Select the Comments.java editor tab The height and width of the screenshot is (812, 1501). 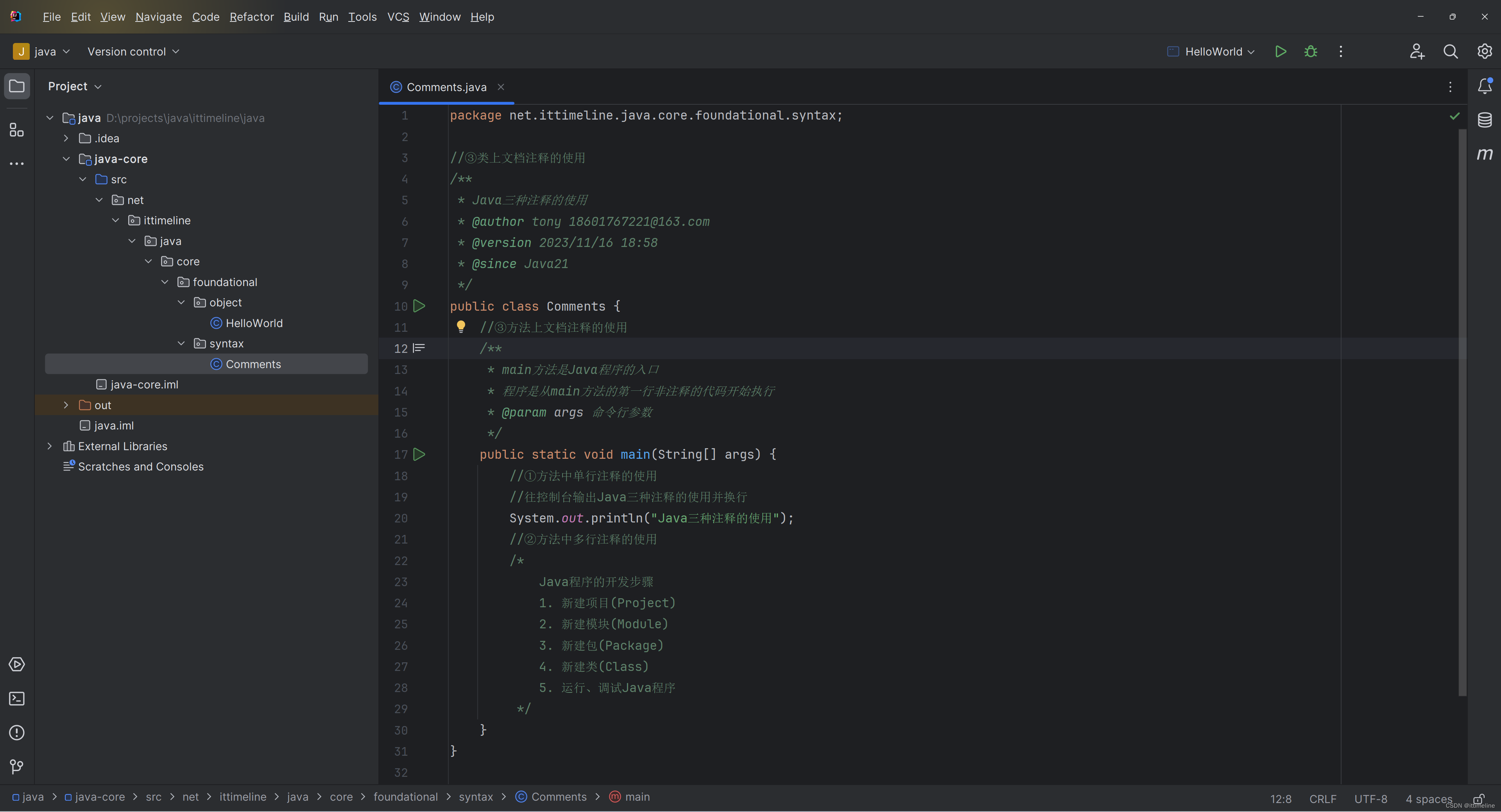click(x=446, y=87)
